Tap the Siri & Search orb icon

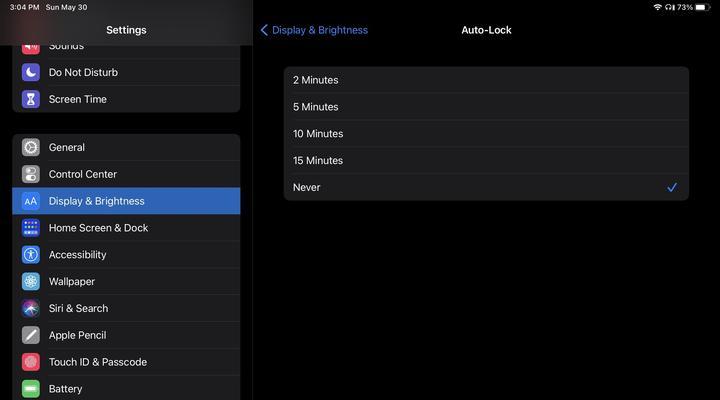pyautogui.click(x=31, y=308)
